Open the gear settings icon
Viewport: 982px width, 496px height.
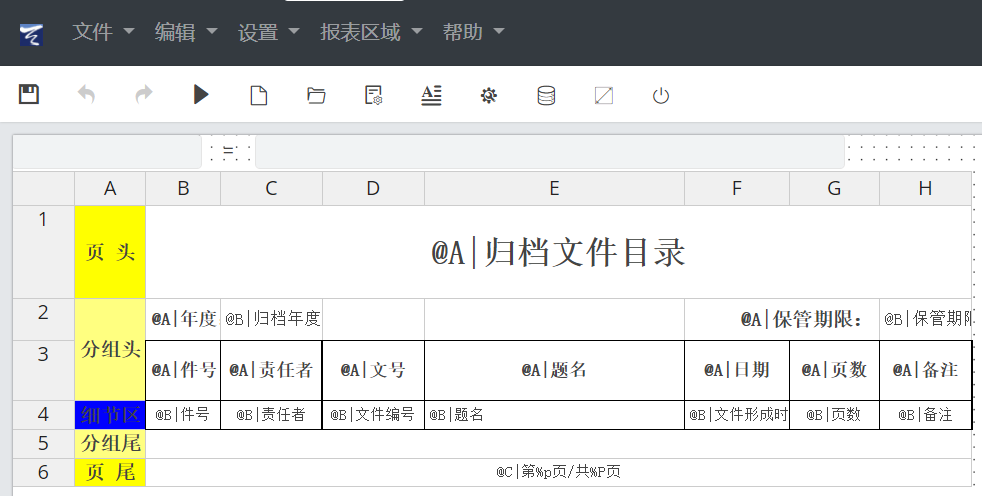click(x=488, y=95)
